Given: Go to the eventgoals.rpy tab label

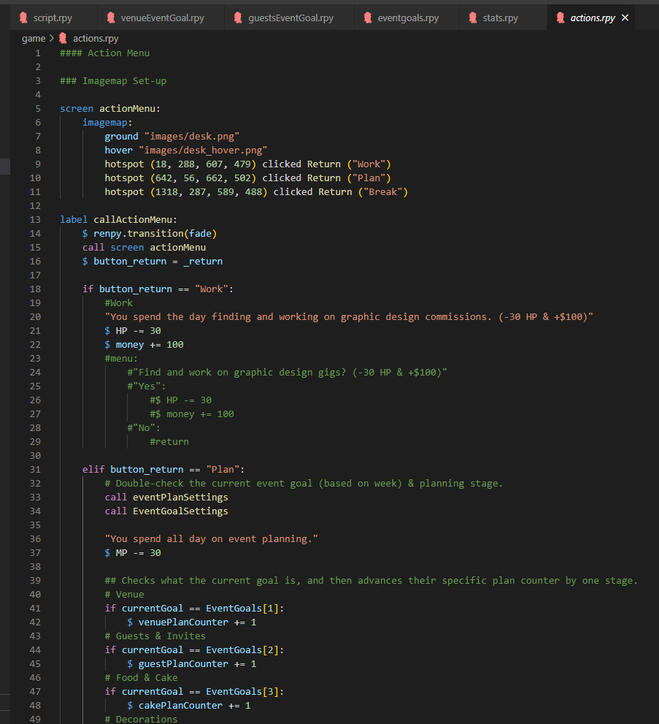Looking at the screenshot, I should pyautogui.click(x=408, y=18).
